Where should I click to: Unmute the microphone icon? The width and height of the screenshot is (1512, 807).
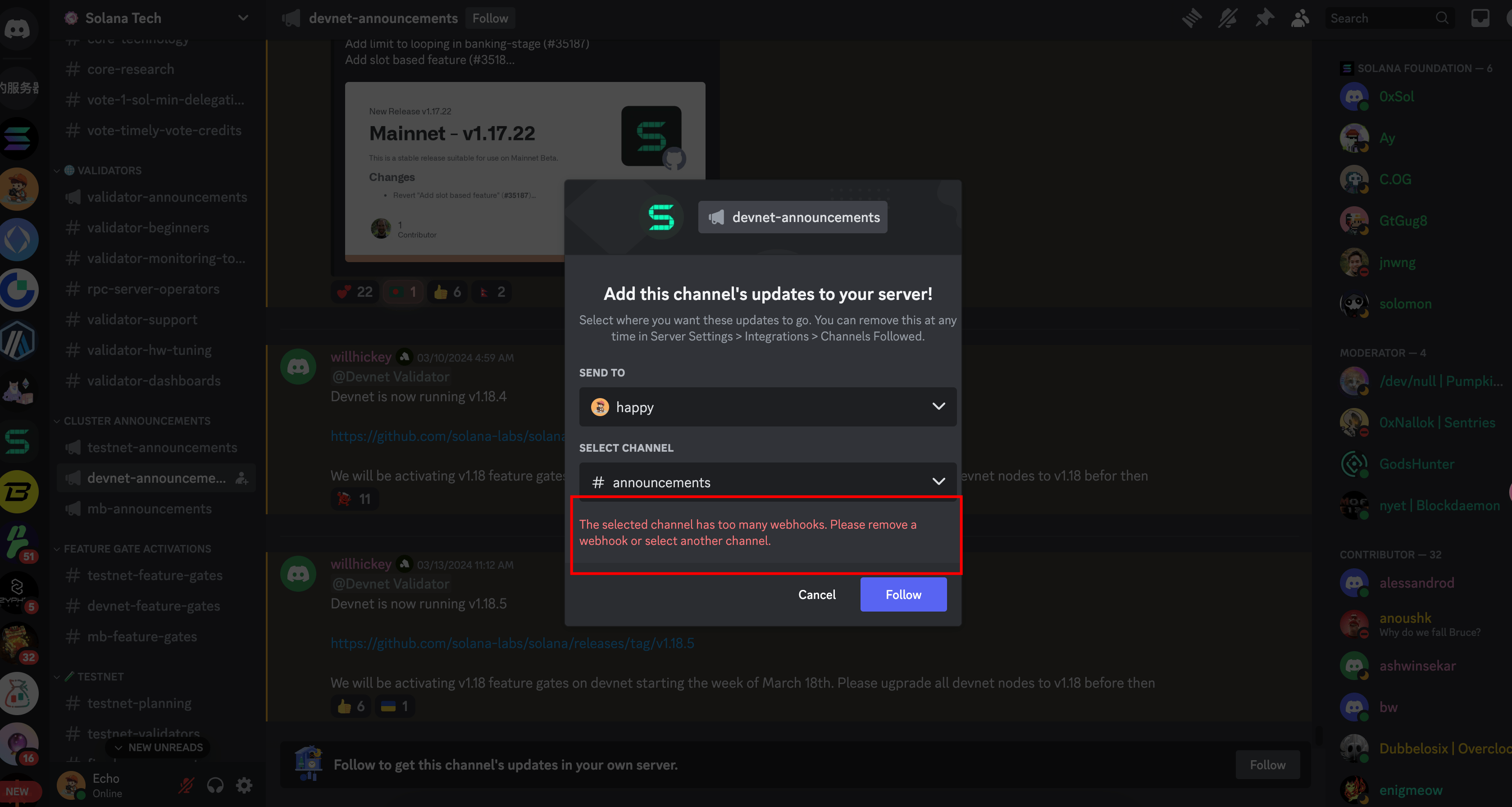pyautogui.click(x=187, y=785)
